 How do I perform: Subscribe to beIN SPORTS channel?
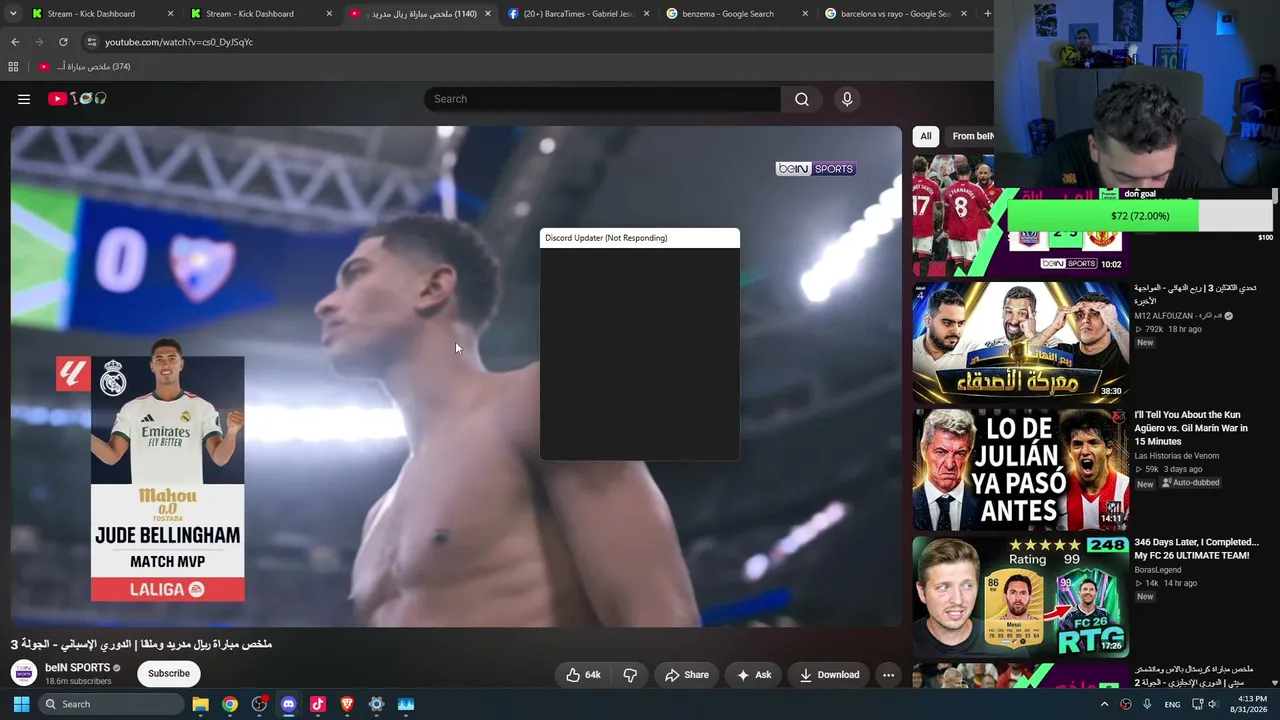coord(169,674)
